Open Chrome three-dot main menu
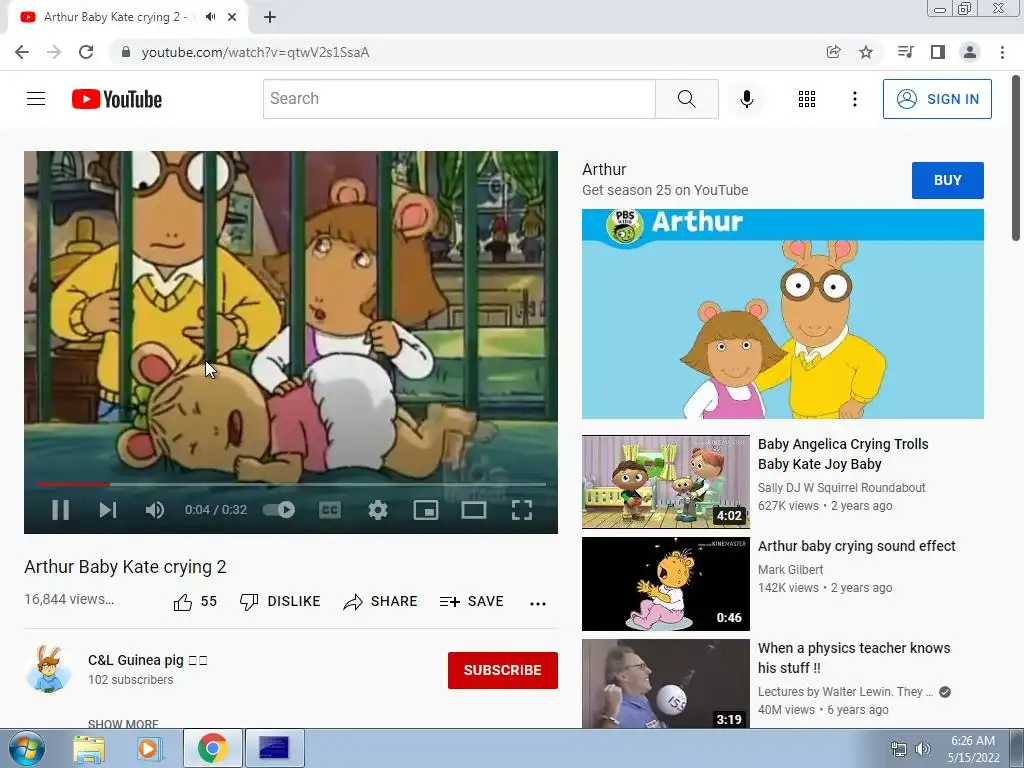Screen dimensions: 1024x768 [x=1002, y=52]
